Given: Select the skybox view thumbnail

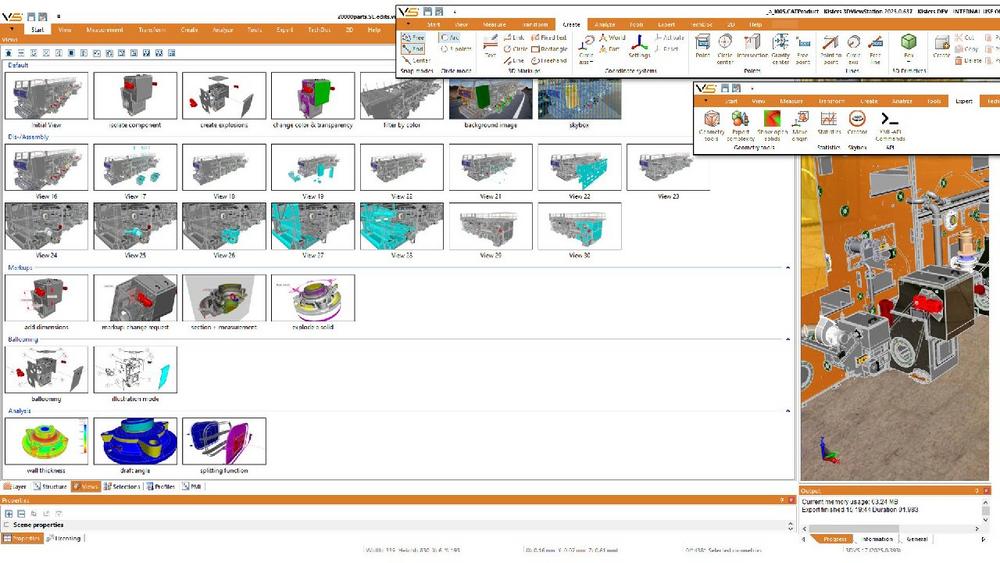Looking at the screenshot, I should [x=579, y=102].
